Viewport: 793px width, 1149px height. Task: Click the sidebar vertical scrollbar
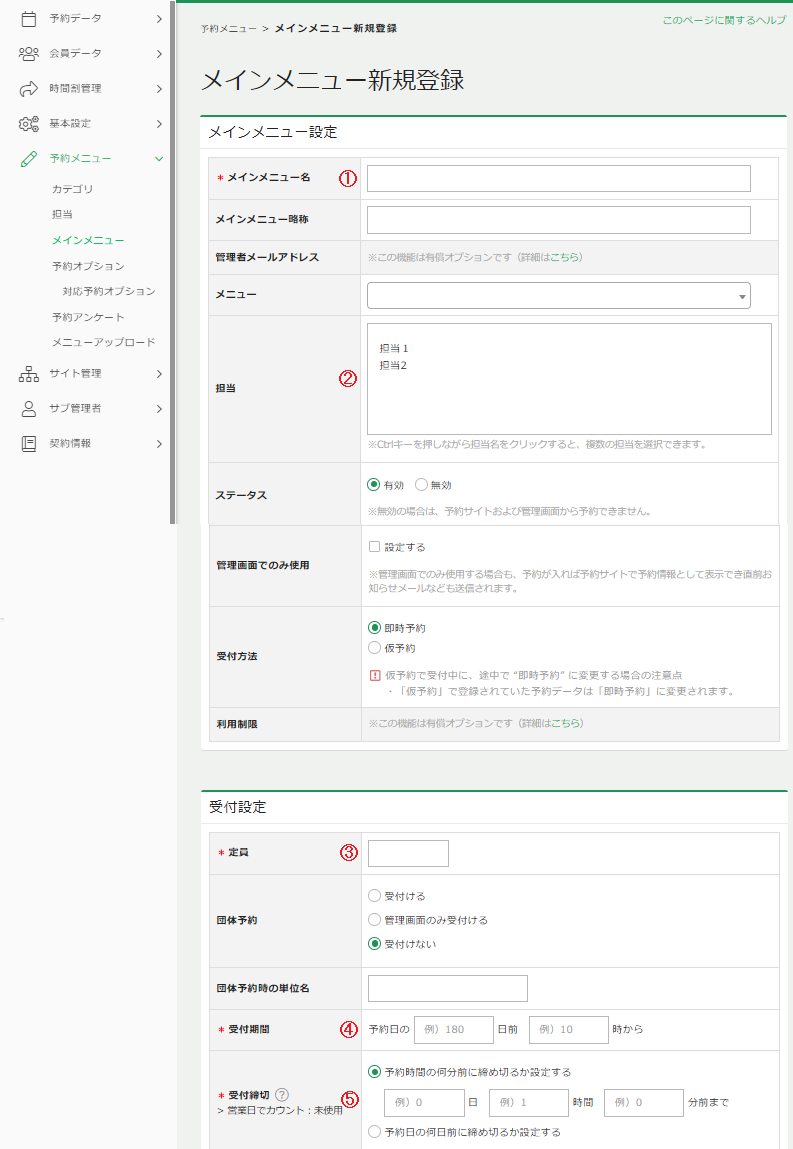[173, 262]
